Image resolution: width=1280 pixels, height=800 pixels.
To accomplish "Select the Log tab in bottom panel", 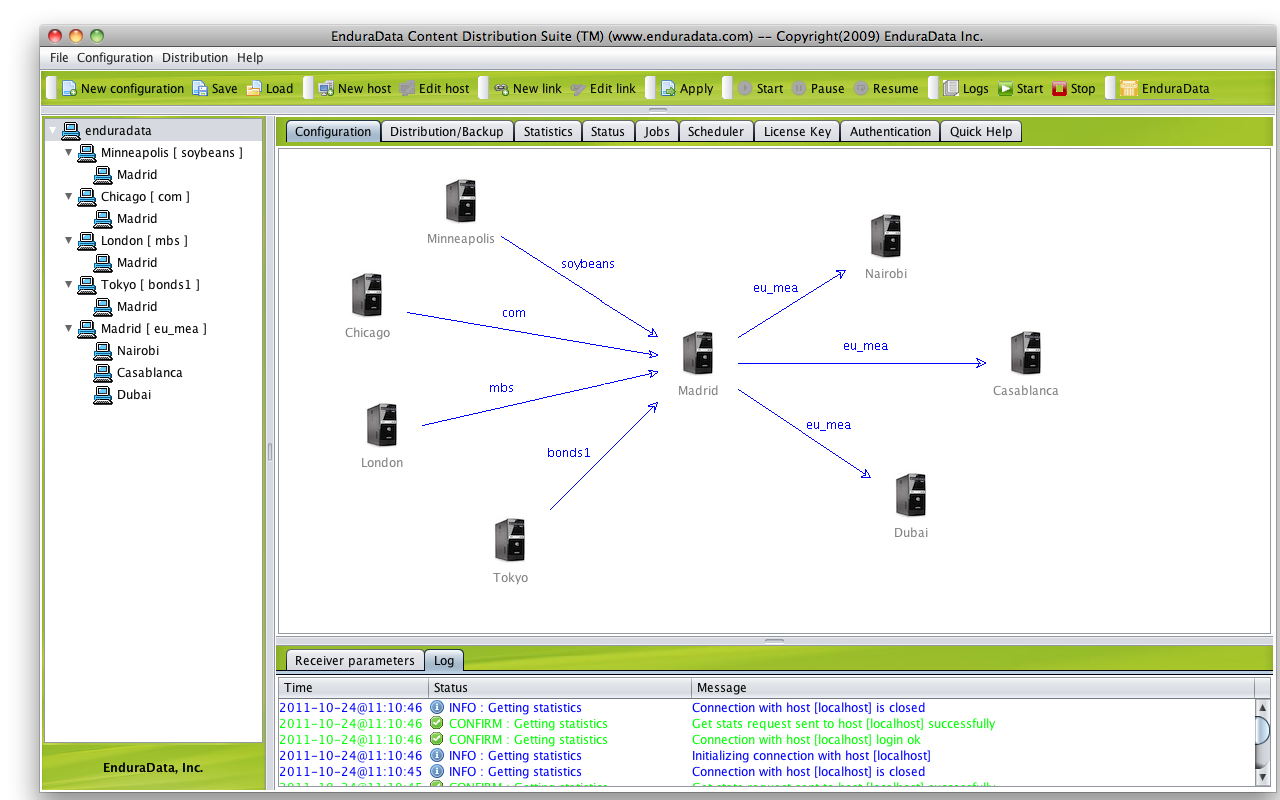I will coord(444,660).
